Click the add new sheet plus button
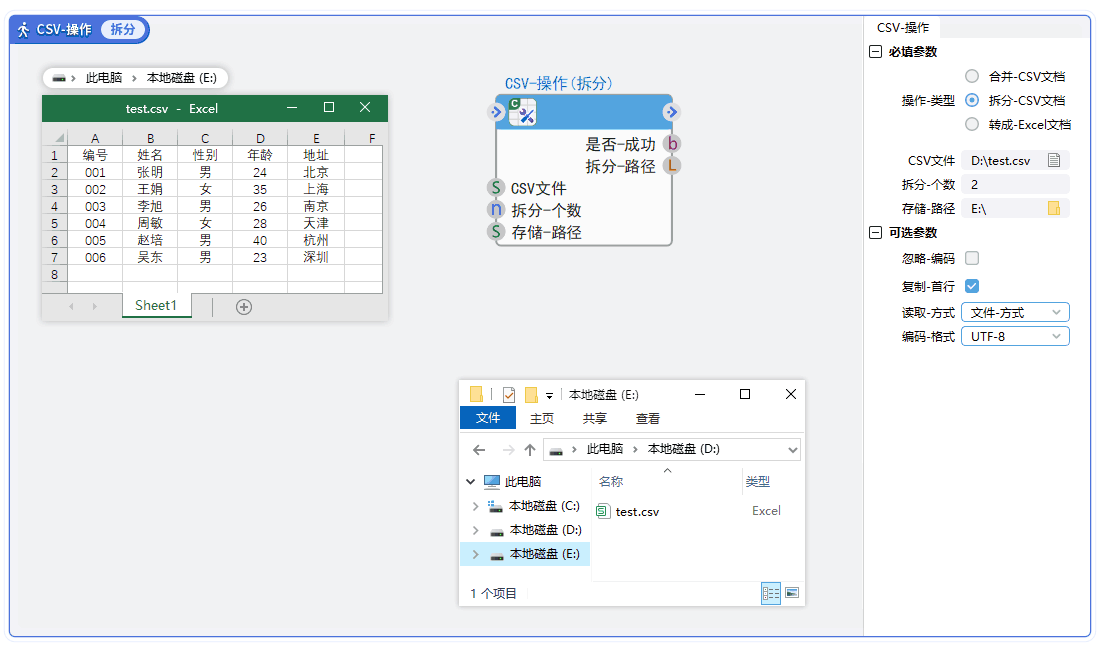This screenshot has height=650, width=1106. (x=243, y=307)
